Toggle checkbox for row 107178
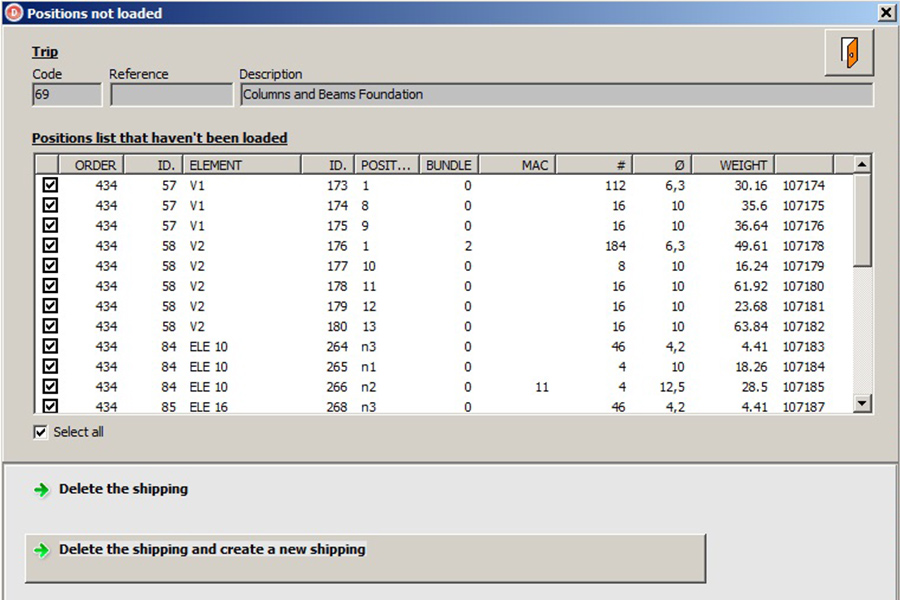 click(x=50, y=245)
